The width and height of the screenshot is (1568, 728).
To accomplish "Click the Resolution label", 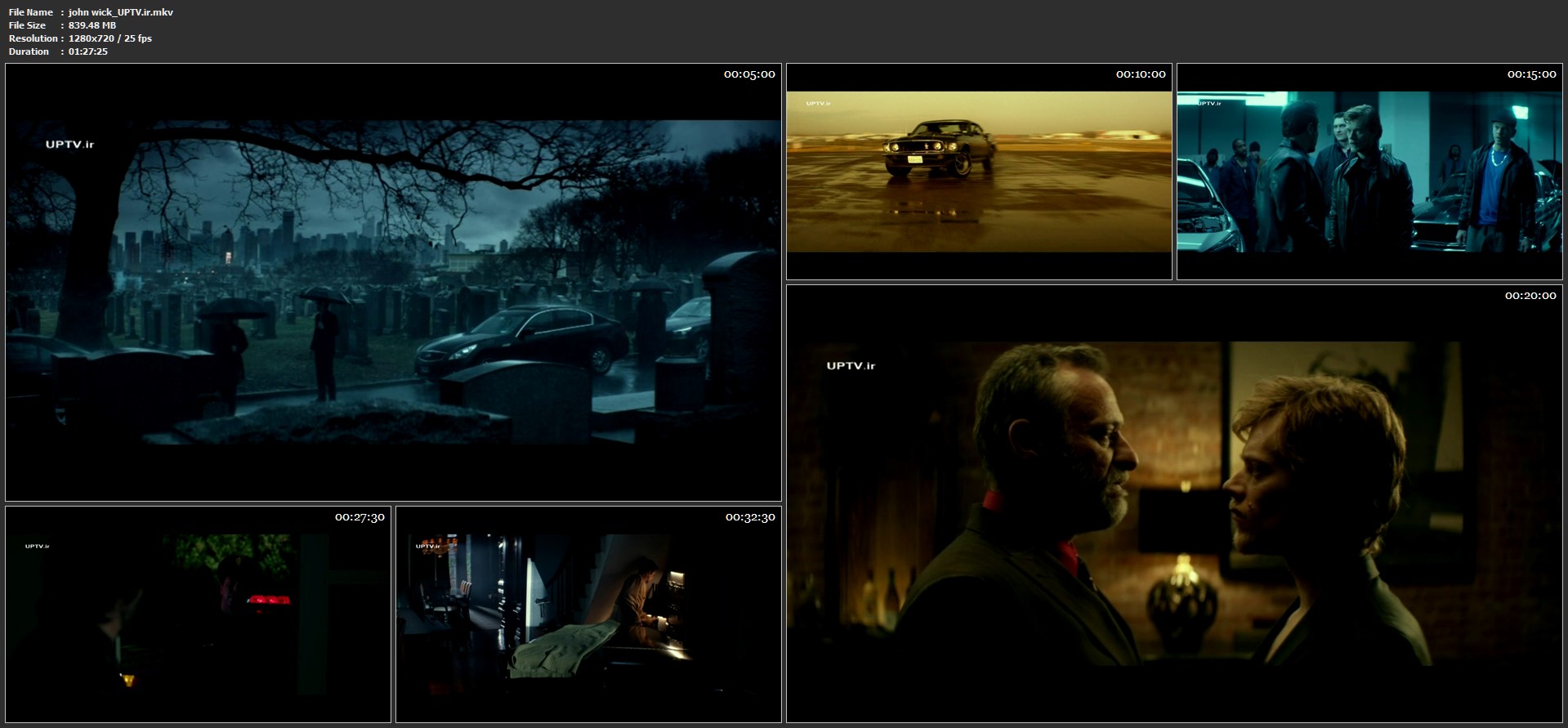I will click(34, 38).
